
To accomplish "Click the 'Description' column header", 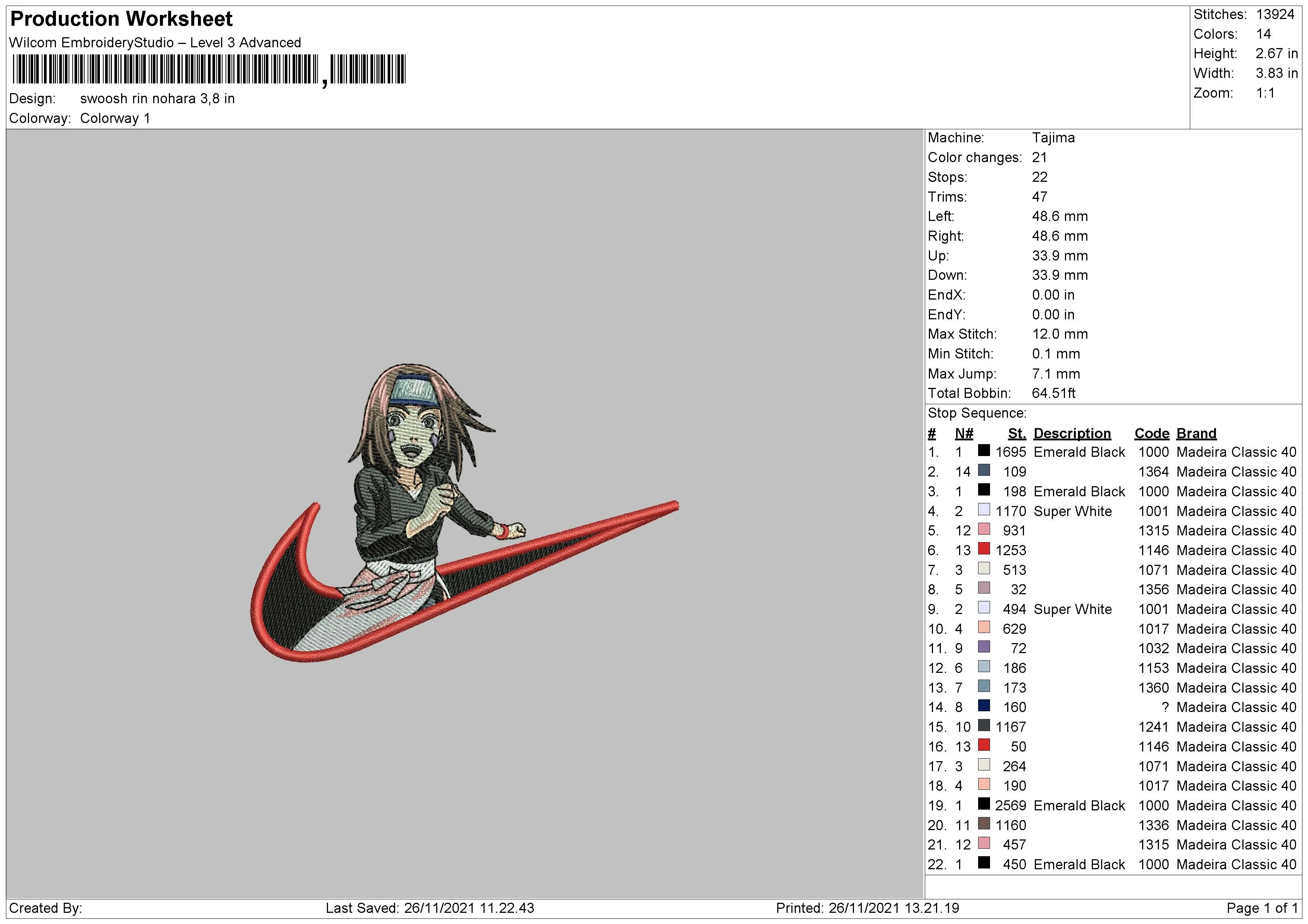I will [1072, 433].
